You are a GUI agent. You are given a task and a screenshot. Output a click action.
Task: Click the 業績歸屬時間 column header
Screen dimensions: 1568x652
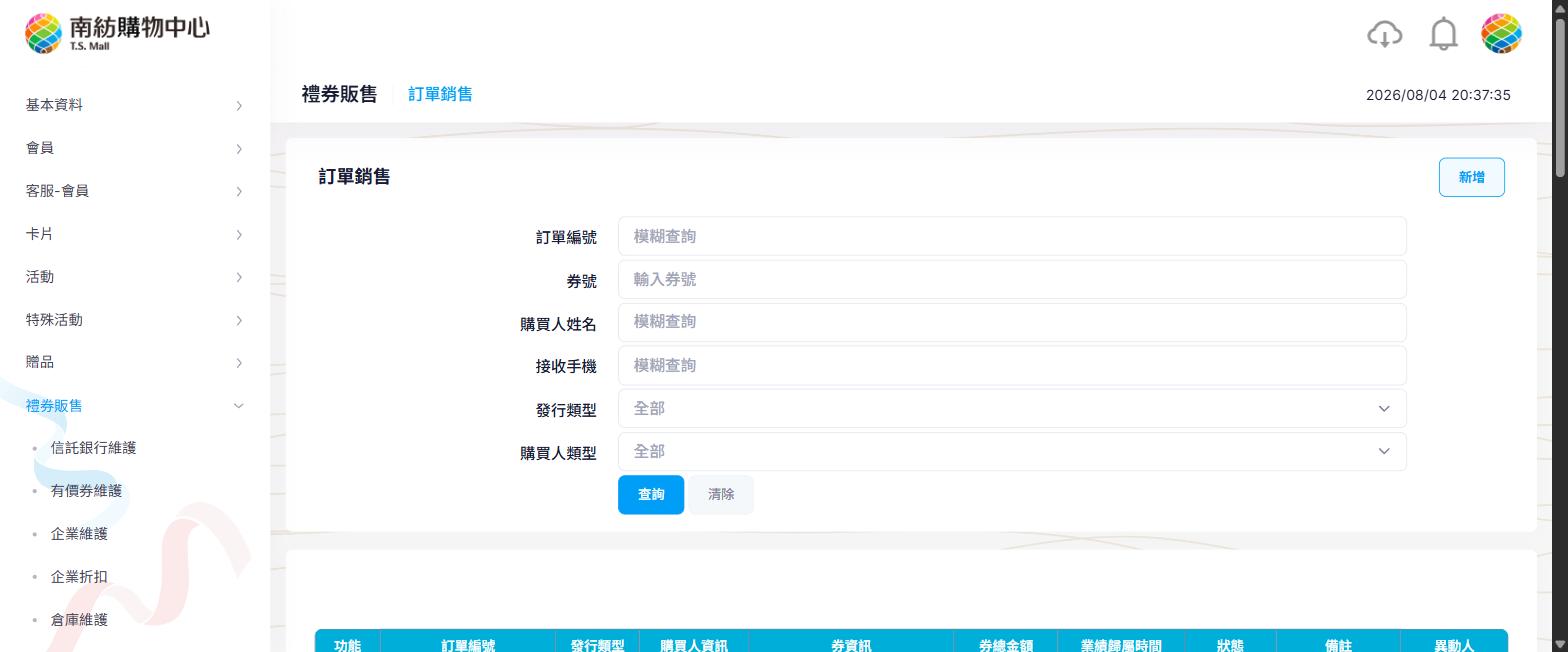(1121, 643)
